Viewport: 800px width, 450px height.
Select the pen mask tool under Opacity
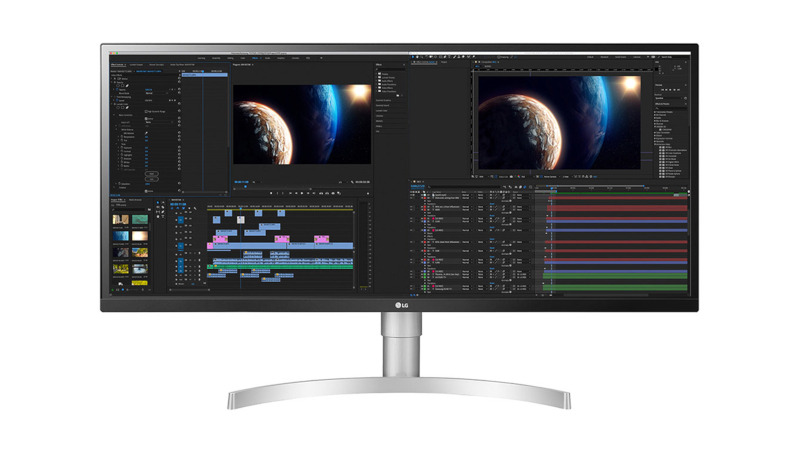127,86
